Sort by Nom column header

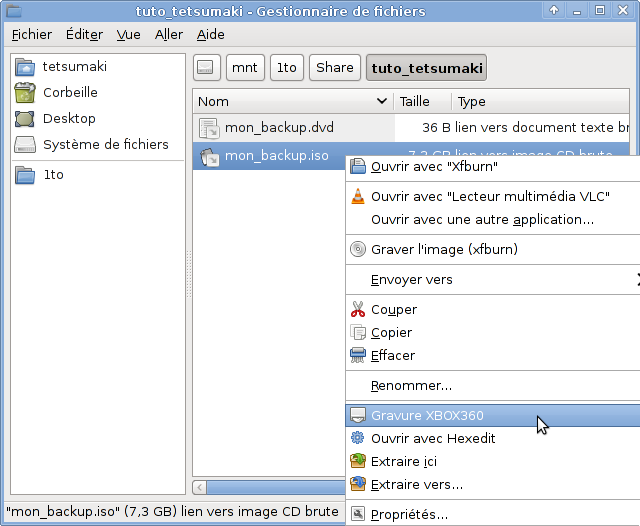click(293, 101)
